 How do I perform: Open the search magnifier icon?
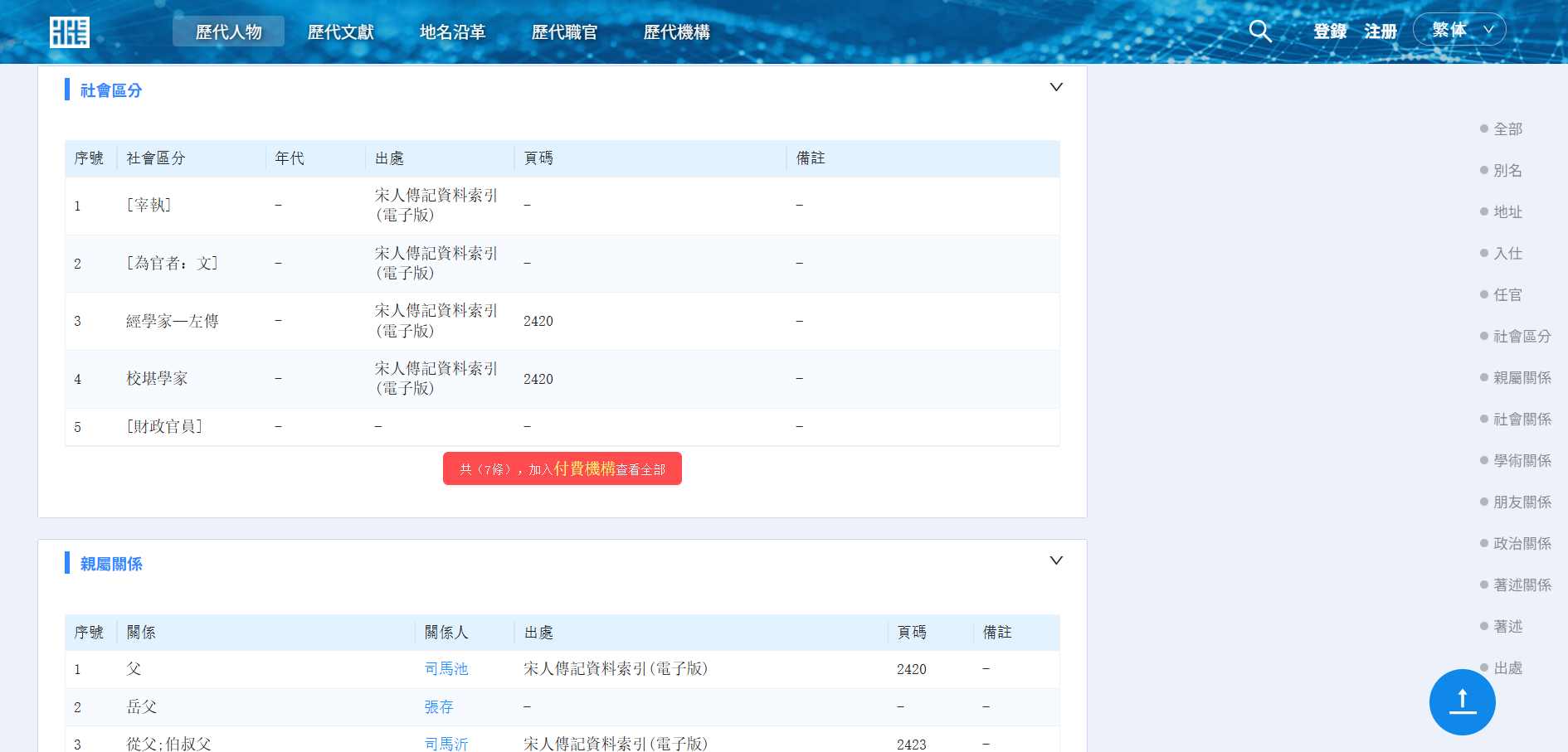click(x=1259, y=32)
